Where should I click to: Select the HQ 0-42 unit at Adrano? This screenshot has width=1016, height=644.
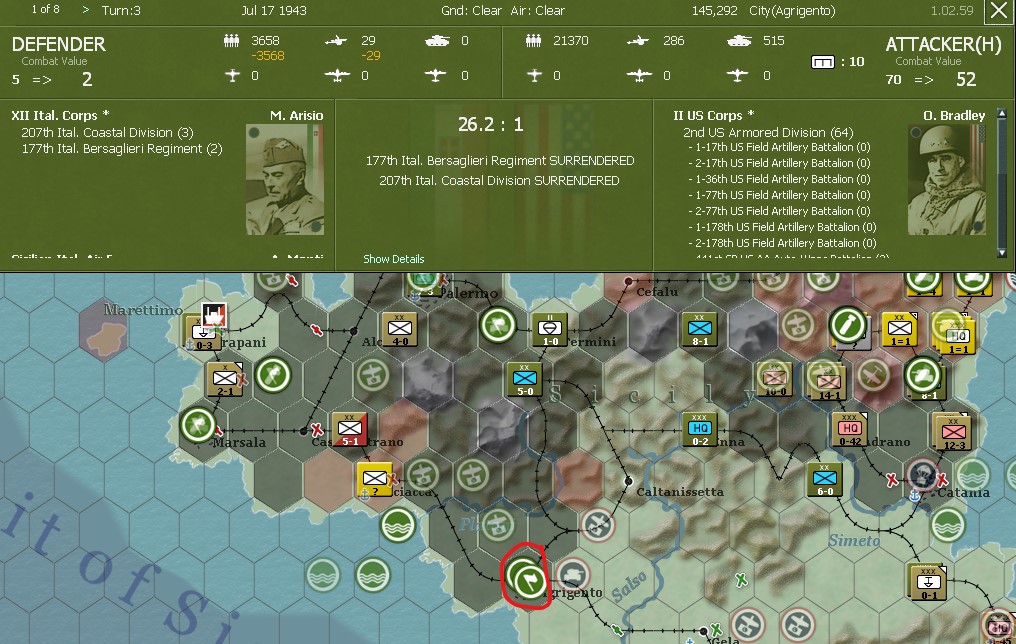(849, 430)
